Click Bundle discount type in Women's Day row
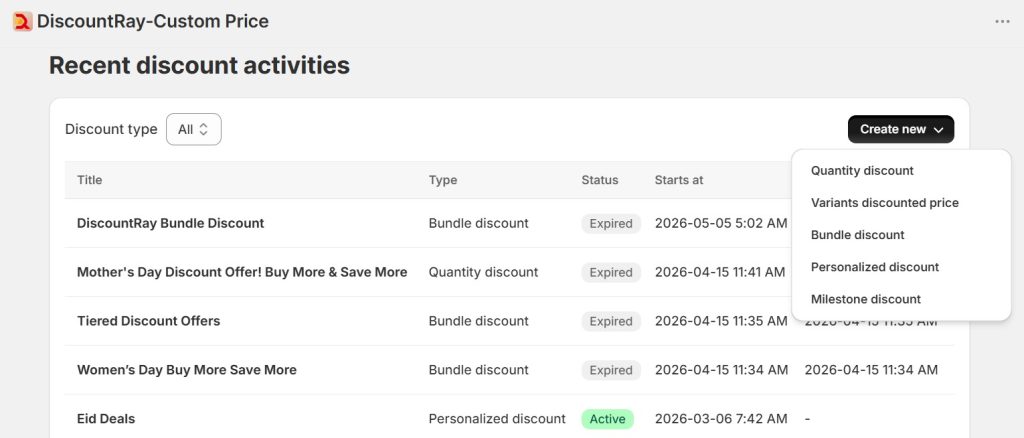 [x=479, y=369]
